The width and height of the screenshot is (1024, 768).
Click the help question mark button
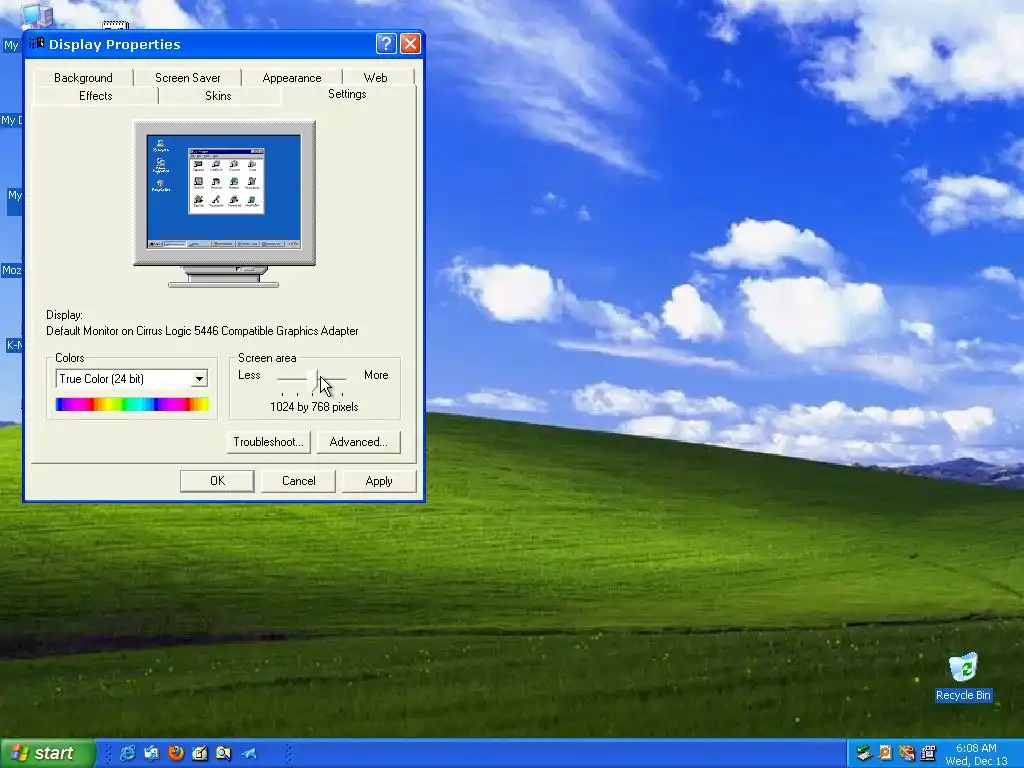coord(386,44)
